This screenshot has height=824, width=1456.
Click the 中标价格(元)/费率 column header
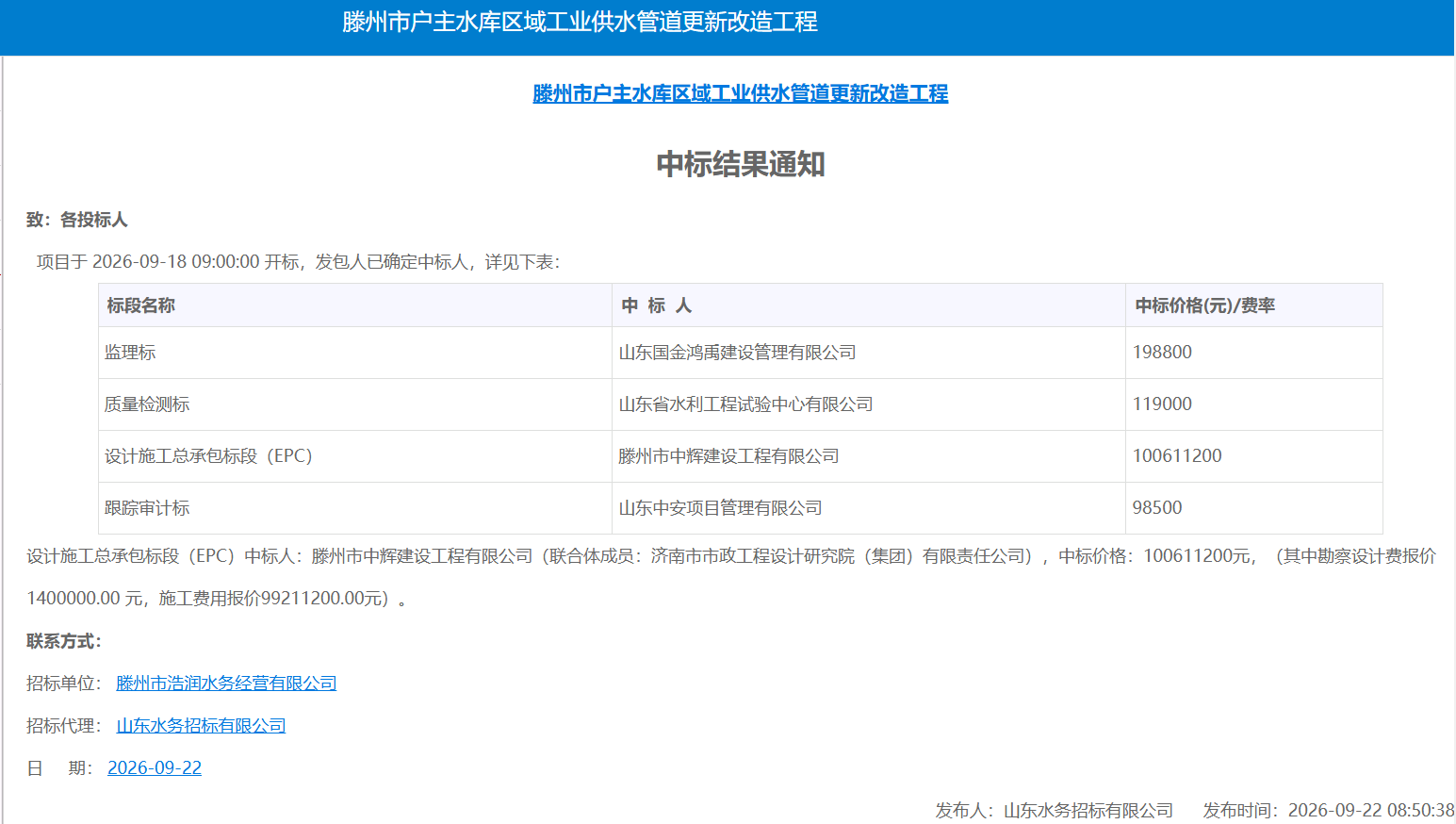[1254, 305]
